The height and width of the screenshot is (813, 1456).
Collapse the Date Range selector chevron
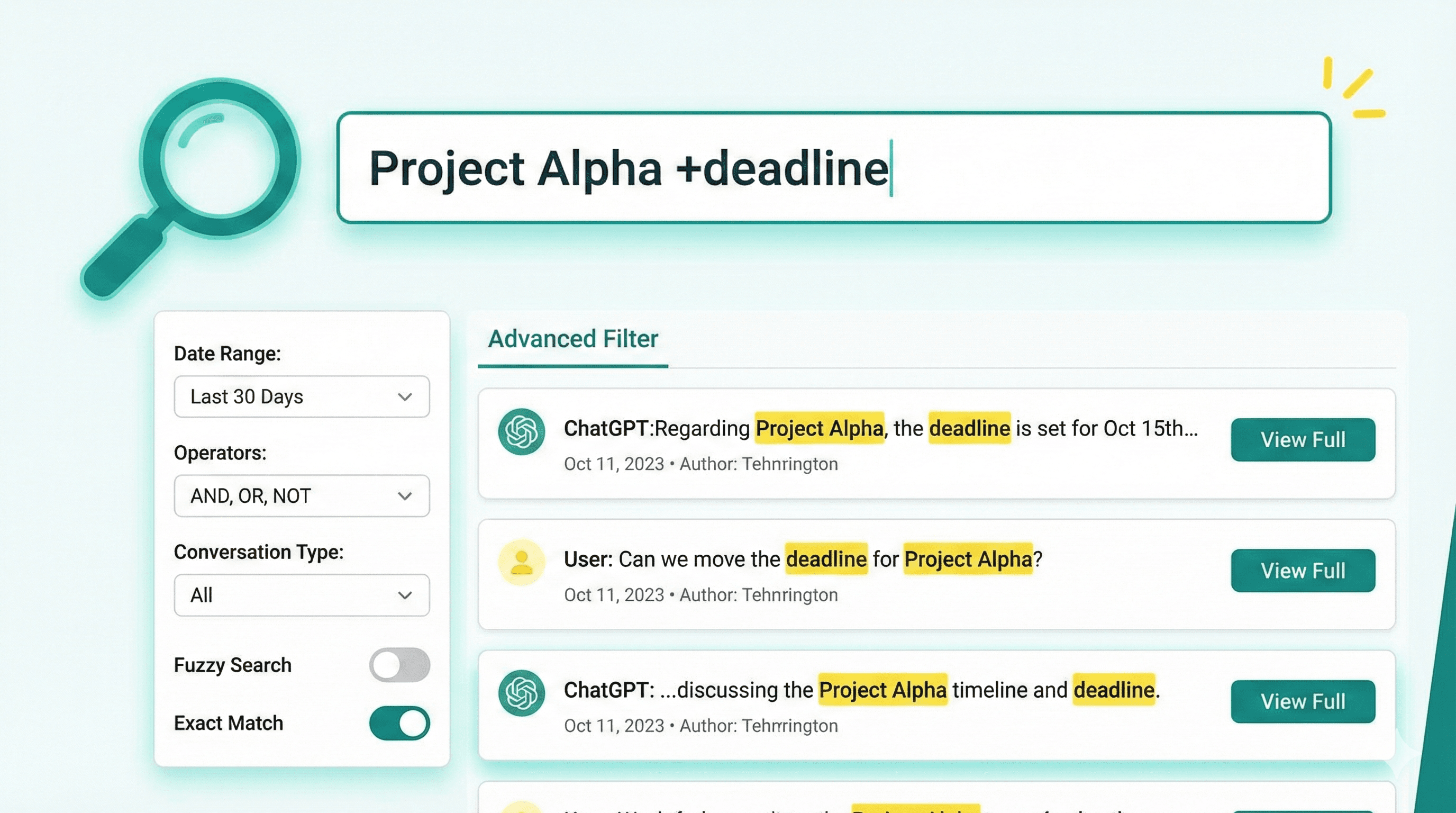pos(405,397)
